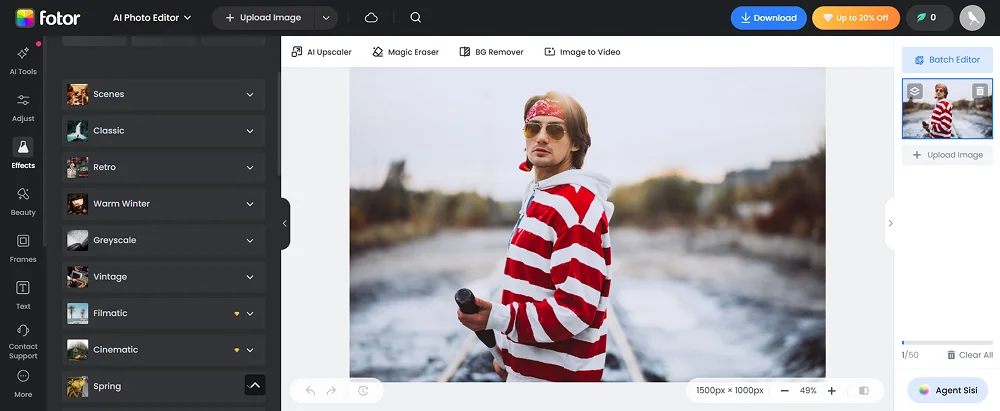Click the cloud storage icon
This screenshot has width=1000, height=411.
click(371, 18)
